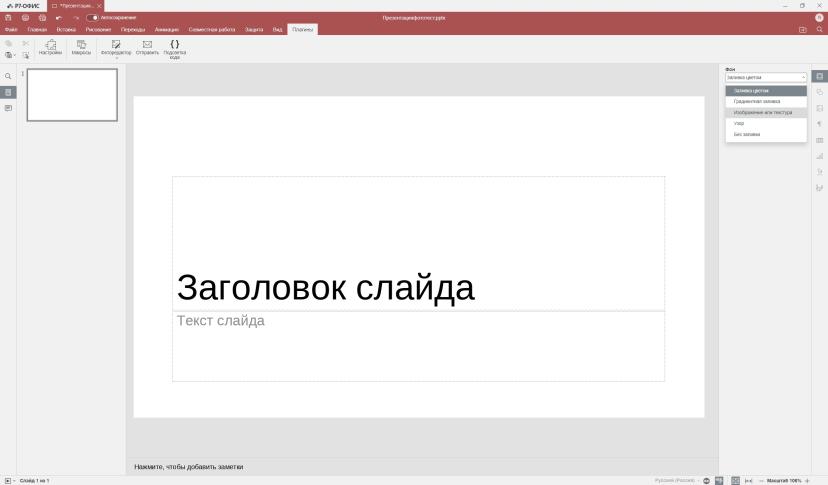This screenshot has width=828, height=485.
Task: Switch to the Рисование tab
Action: 98,30
